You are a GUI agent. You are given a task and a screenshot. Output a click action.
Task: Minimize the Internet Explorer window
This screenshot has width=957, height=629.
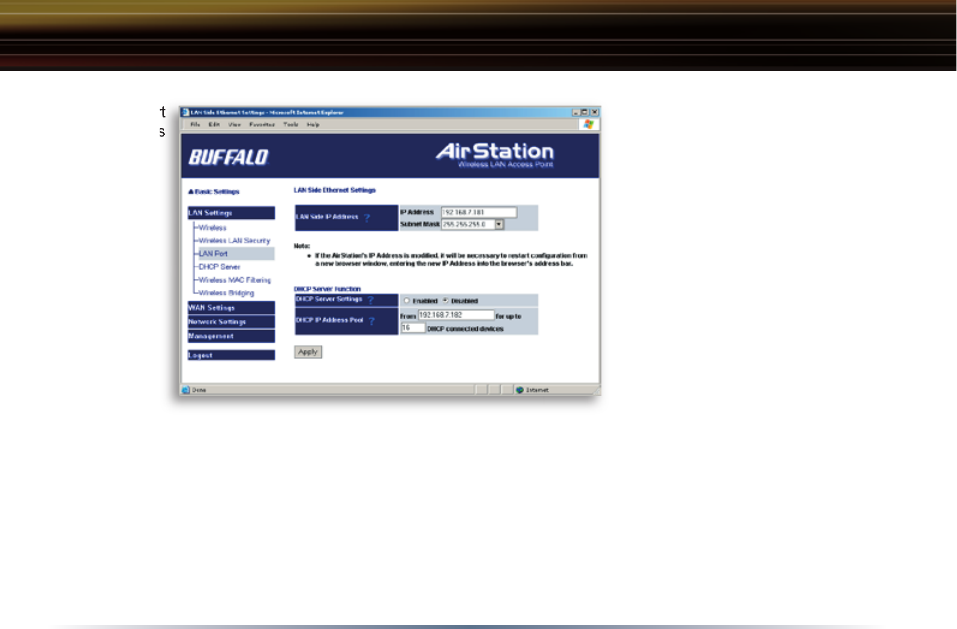coord(576,112)
